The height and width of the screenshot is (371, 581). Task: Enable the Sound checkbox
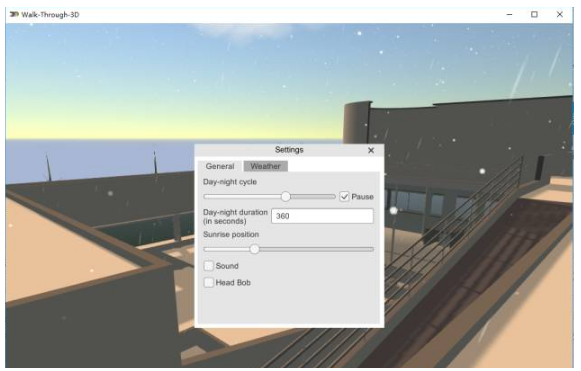pos(209,266)
